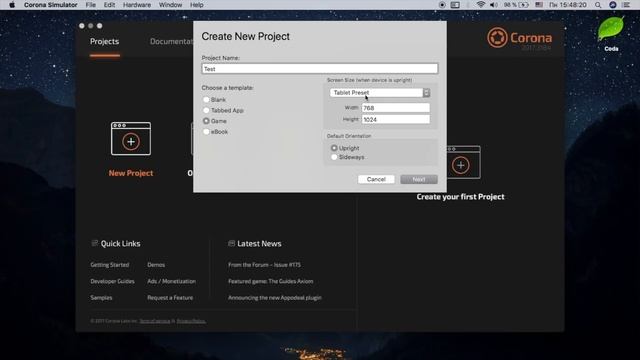
Task: Open the Coda leaf desktop icon
Action: pyautogui.click(x=611, y=29)
